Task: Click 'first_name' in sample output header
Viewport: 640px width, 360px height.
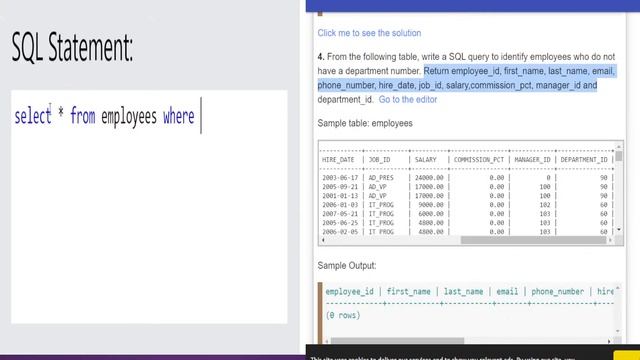Action: pos(408,291)
